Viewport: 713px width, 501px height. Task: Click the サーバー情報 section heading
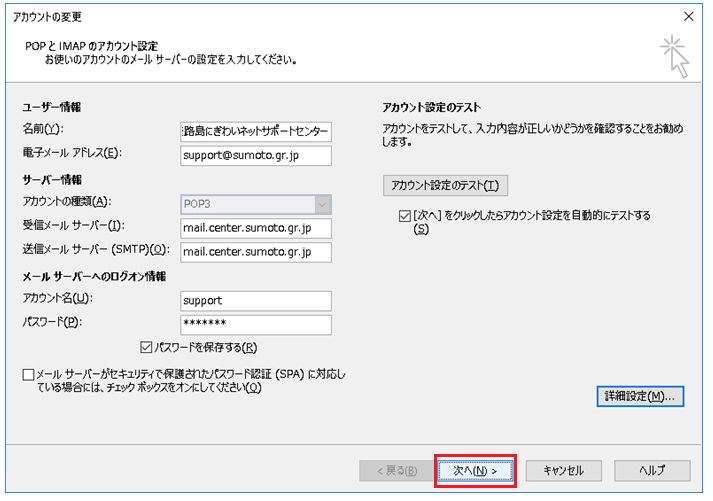pos(52,180)
